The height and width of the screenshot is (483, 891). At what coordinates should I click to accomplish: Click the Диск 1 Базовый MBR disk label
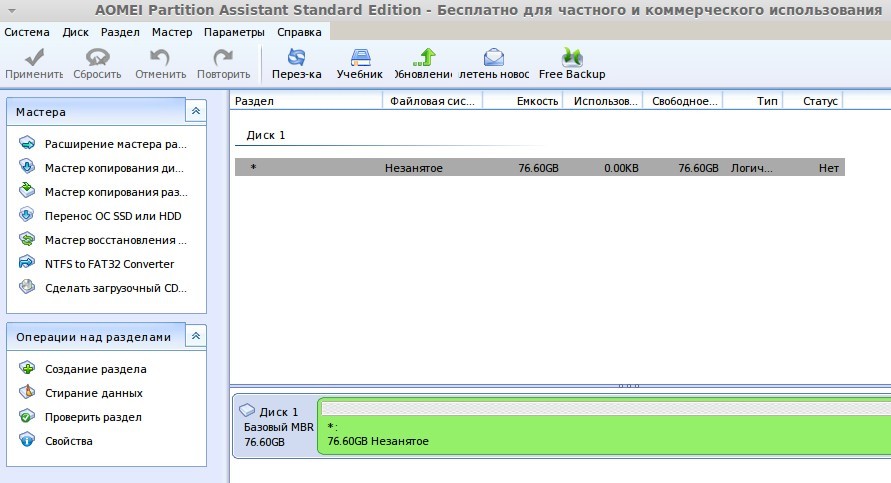click(x=275, y=427)
